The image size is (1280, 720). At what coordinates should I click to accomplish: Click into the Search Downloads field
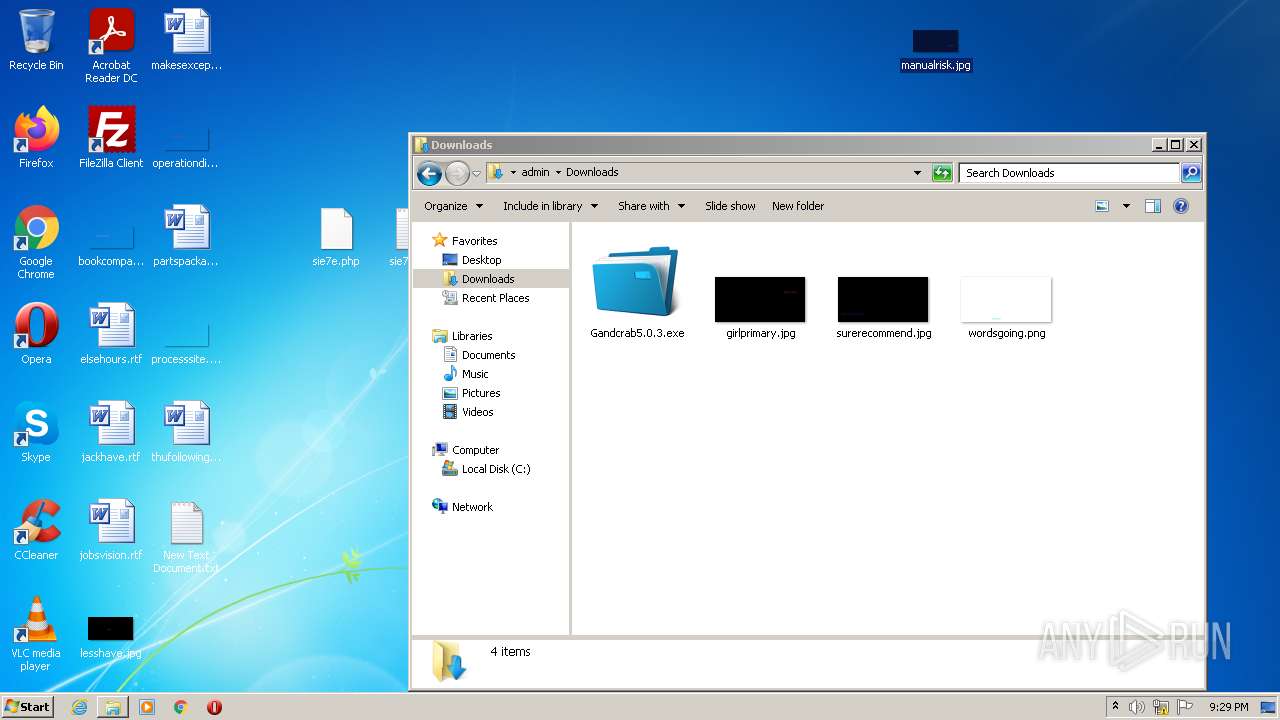coord(1069,173)
